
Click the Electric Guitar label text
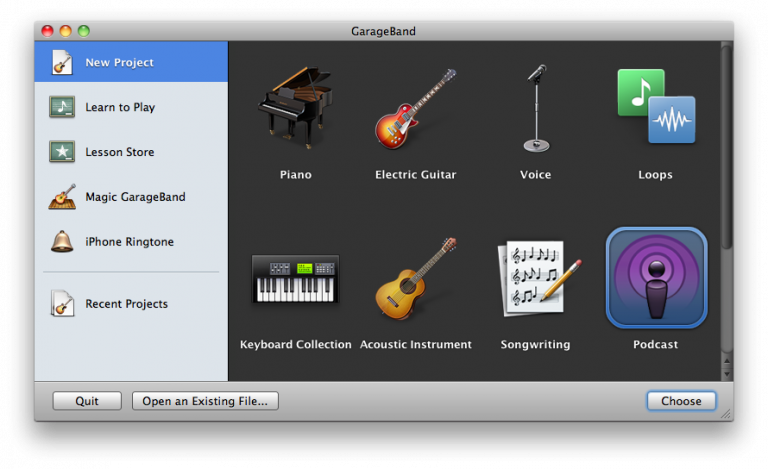click(415, 175)
